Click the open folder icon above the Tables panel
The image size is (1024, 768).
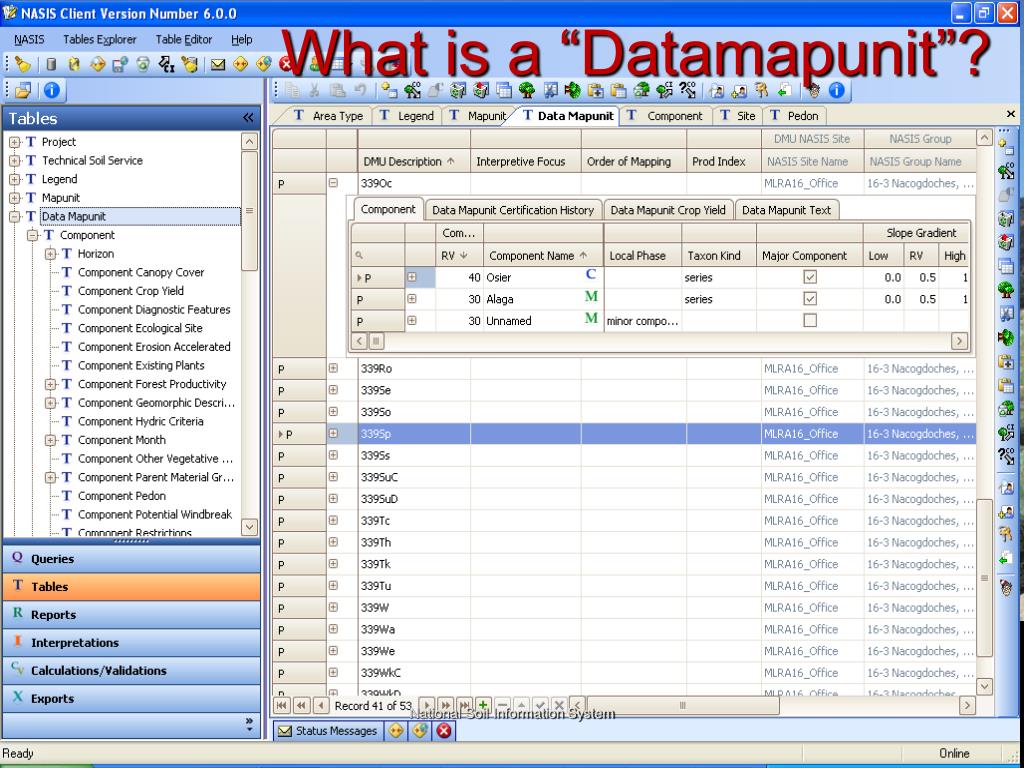[x=23, y=90]
